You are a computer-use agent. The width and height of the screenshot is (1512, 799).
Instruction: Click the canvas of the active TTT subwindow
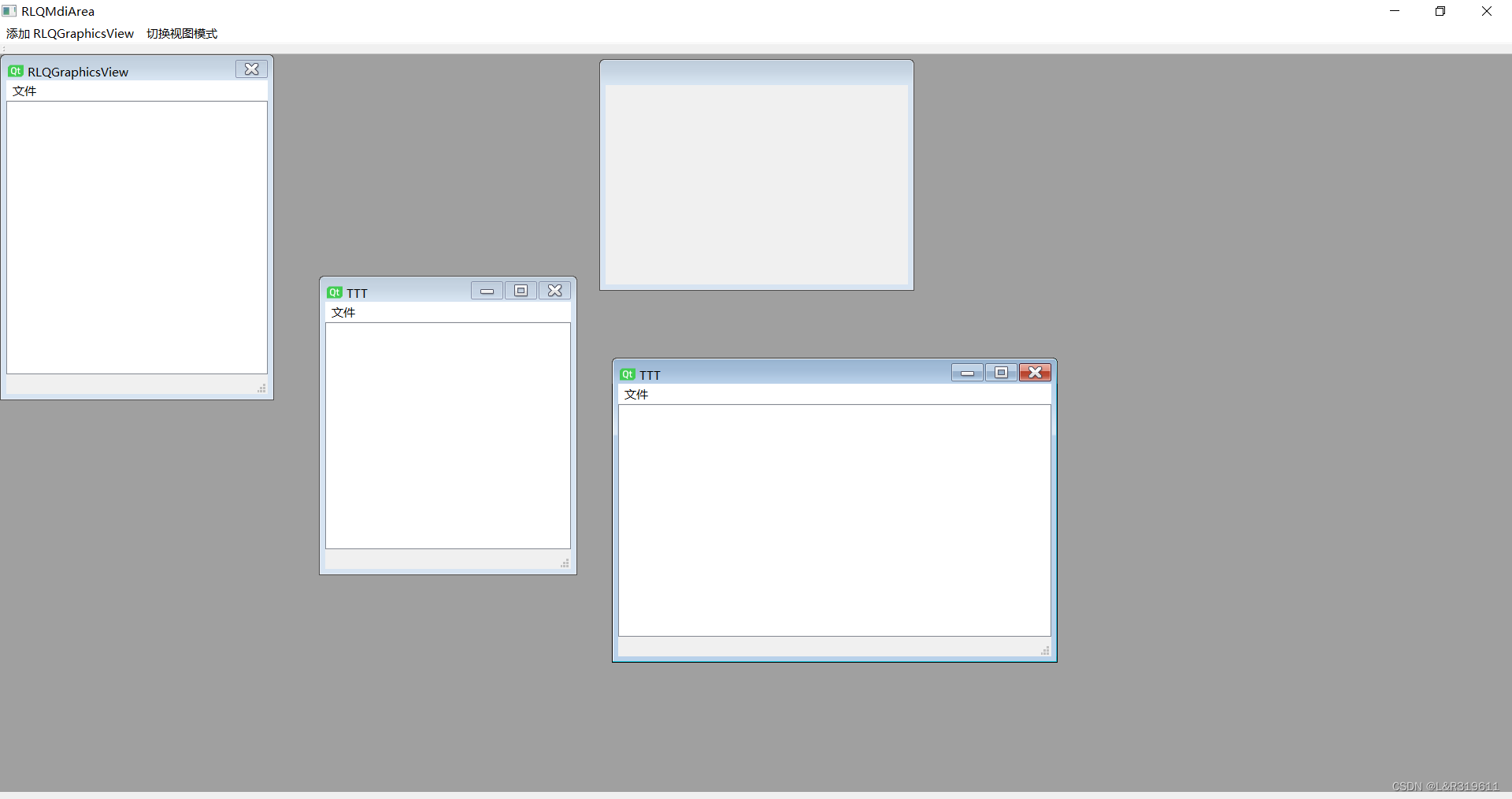click(x=835, y=520)
